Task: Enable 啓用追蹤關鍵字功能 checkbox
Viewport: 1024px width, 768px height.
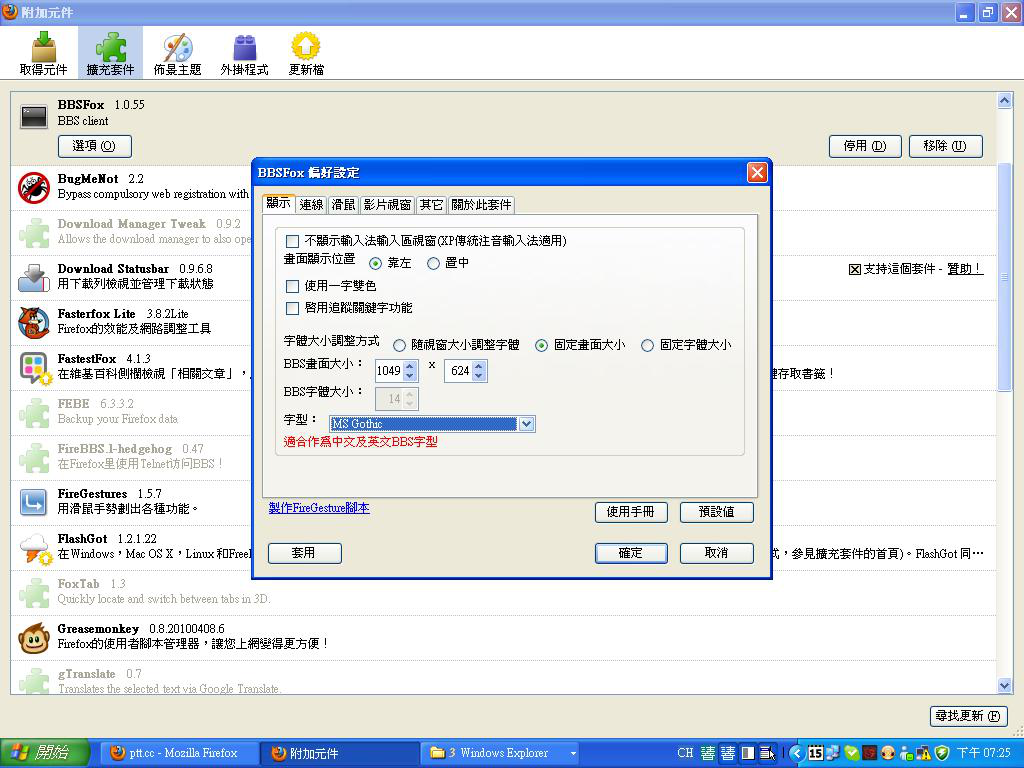Action: (293, 308)
